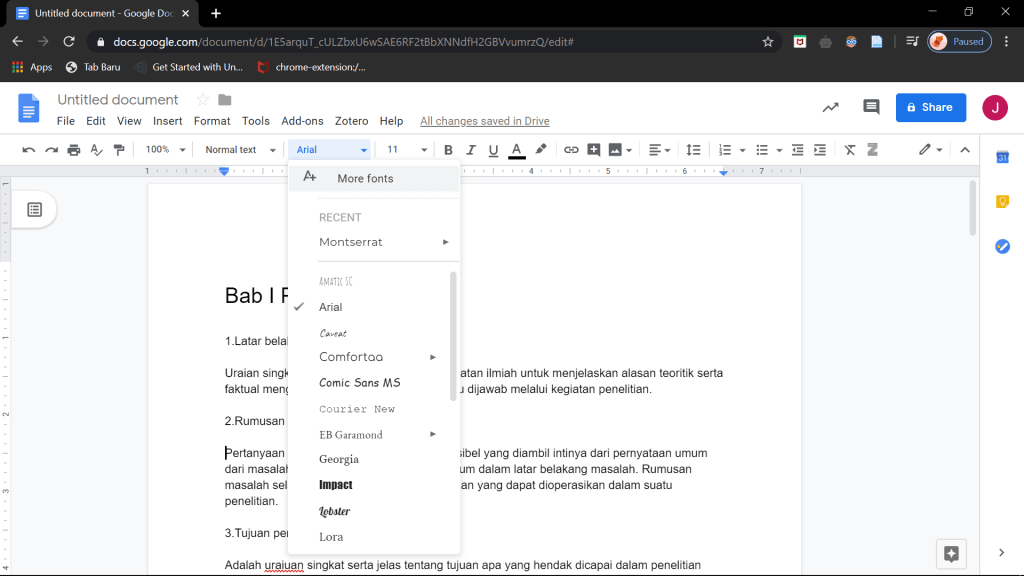Open the Insert menu
This screenshot has height=576, width=1024.
pyautogui.click(x=167, y=121)
